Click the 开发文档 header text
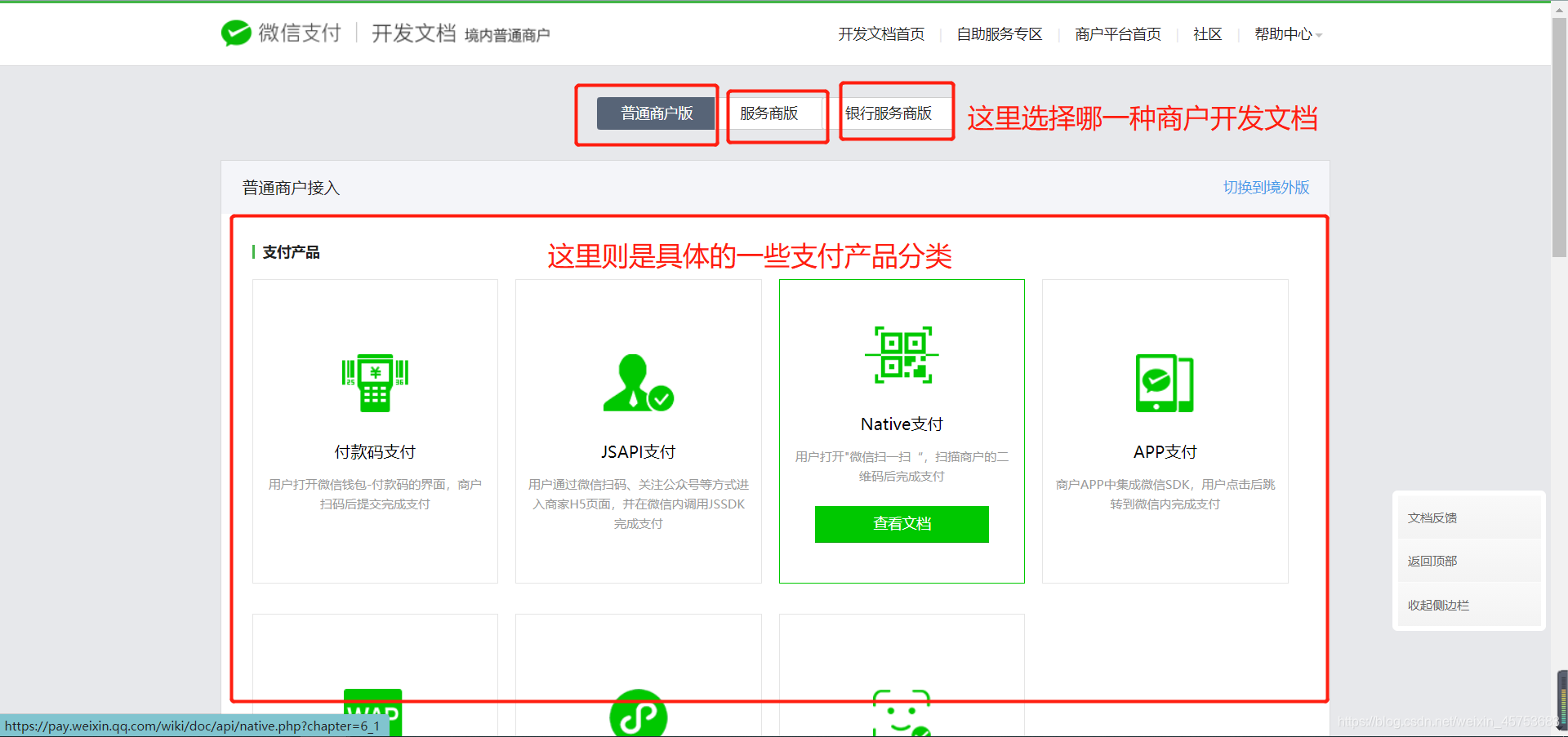This screenshot has width=1568, height=737. 413,33
